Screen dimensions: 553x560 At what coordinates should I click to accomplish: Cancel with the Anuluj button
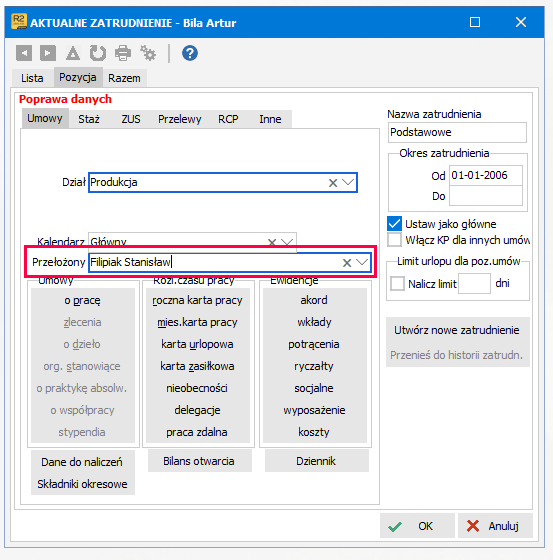(x=495, y=526)
